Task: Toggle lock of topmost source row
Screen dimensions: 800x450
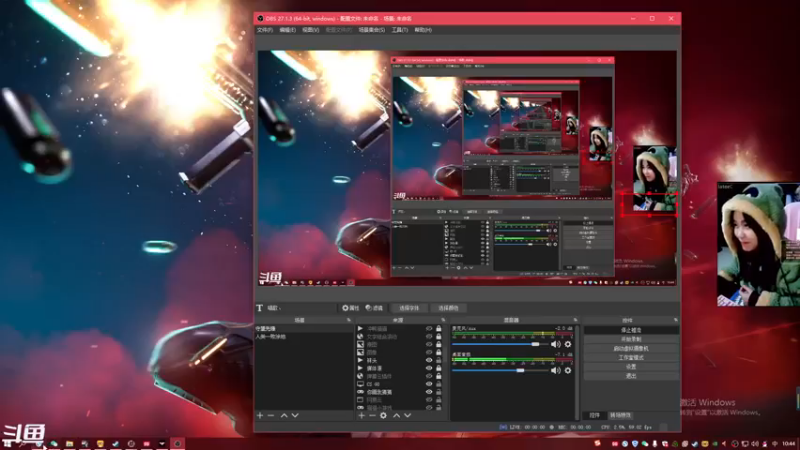Action: (x=439, y=329)
